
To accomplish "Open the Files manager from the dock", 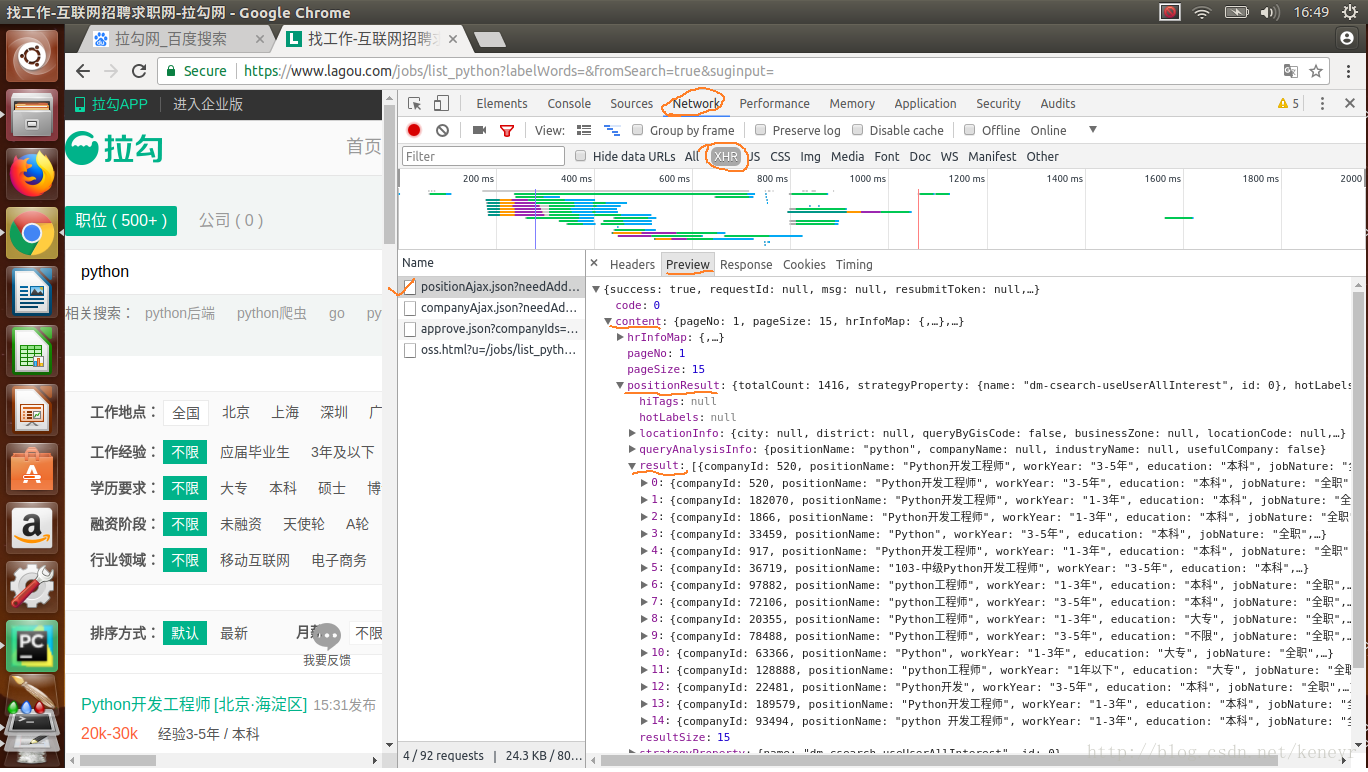I will click(32, 116).
